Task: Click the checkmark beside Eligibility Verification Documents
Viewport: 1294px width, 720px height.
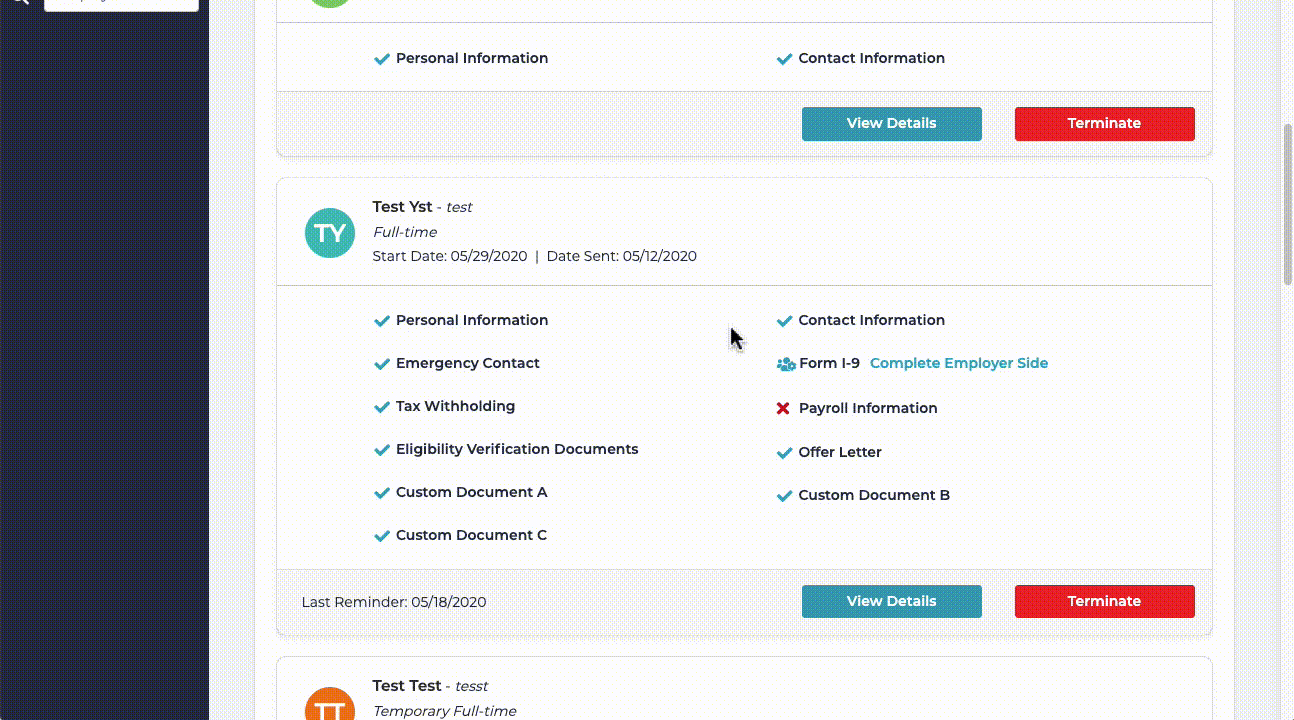Action: click(x=382, y=449)
